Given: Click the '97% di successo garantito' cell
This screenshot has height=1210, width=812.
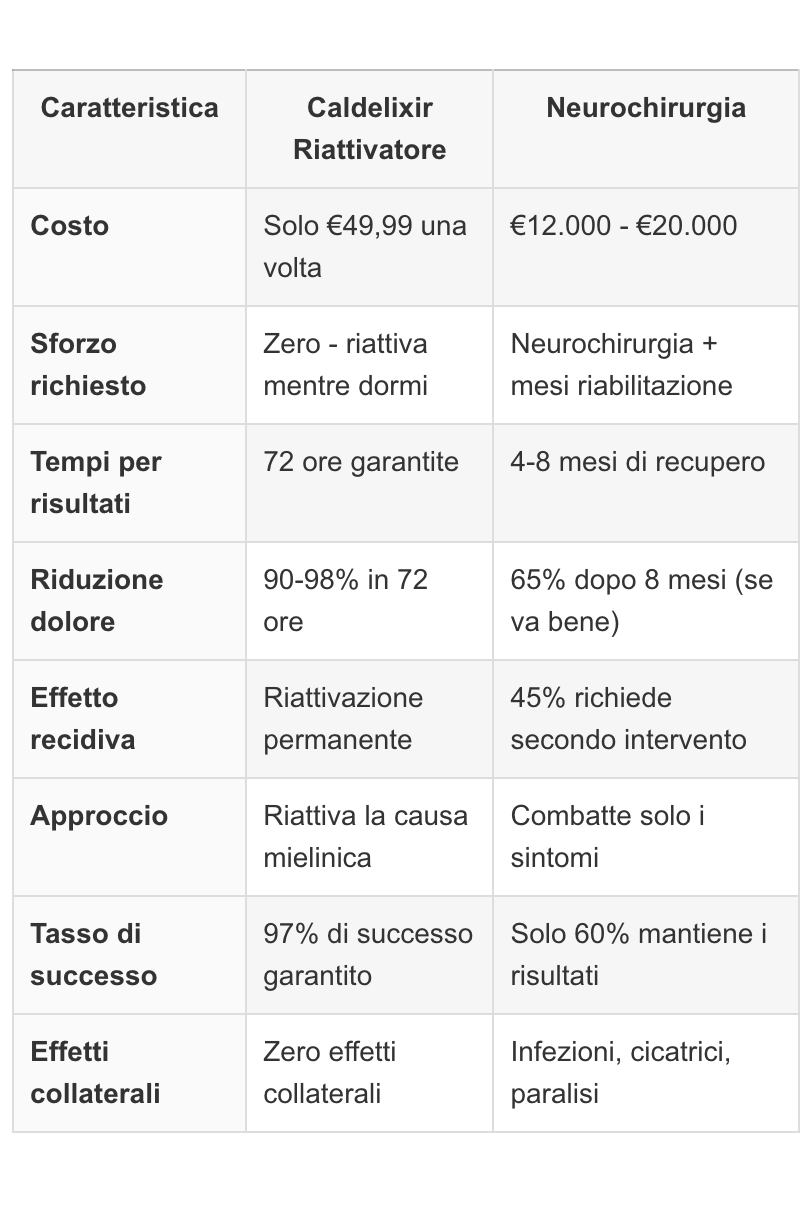Looking at the screenshot, I should (367, 954).
